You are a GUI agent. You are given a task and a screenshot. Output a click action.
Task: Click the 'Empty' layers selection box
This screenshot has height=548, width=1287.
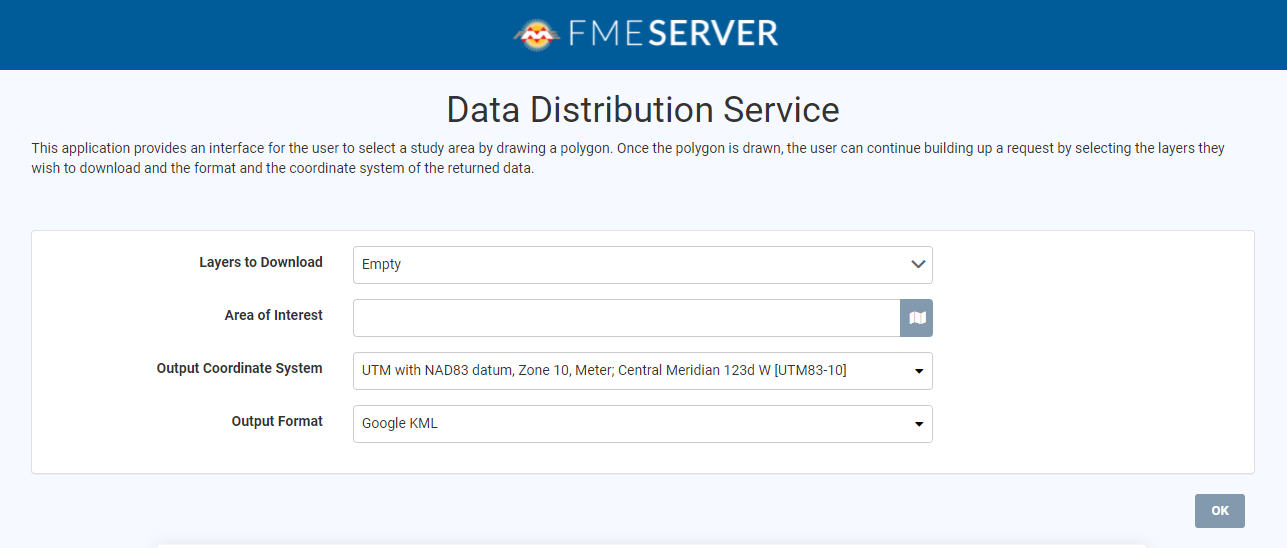tap(620, 265)
